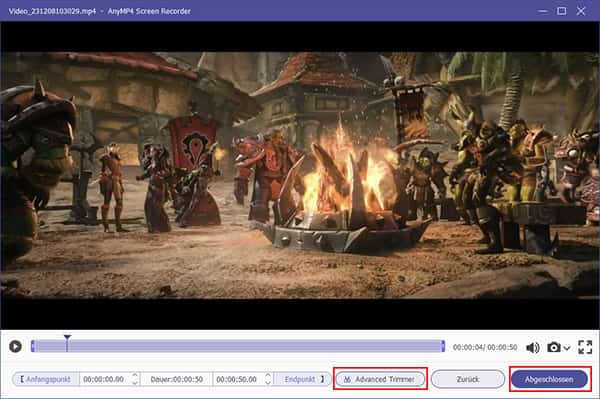
Task: Click the Video_231208103029.mp4 window title
Action: 52,11
